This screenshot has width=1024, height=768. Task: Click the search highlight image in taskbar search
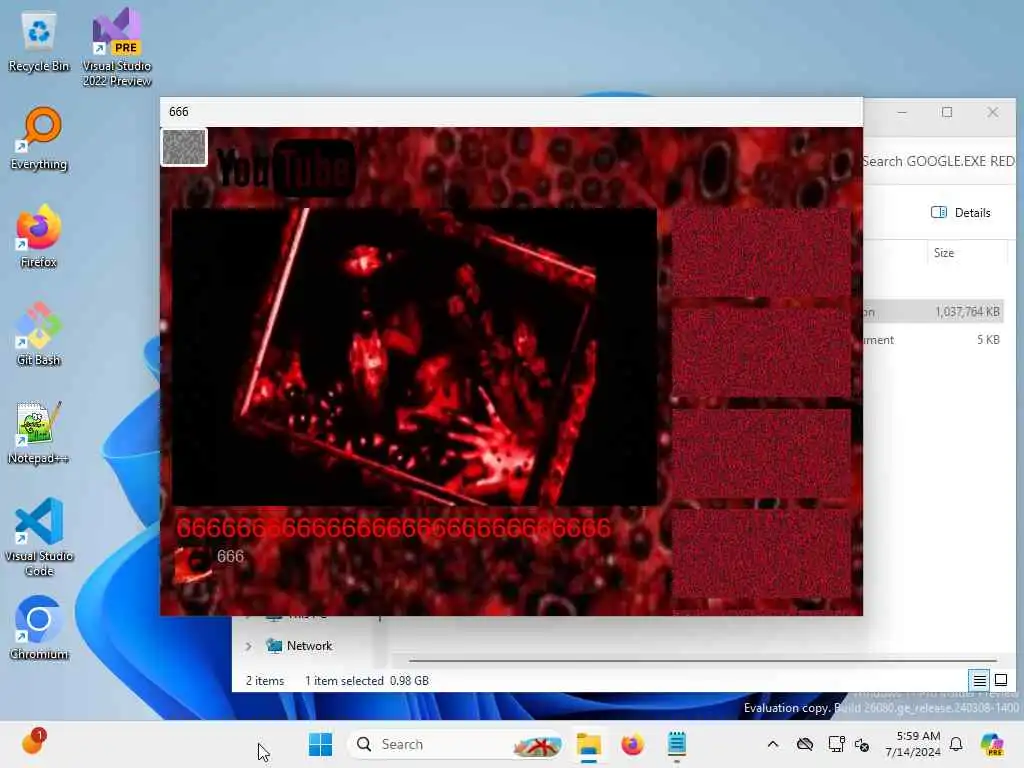click(537, 744)
